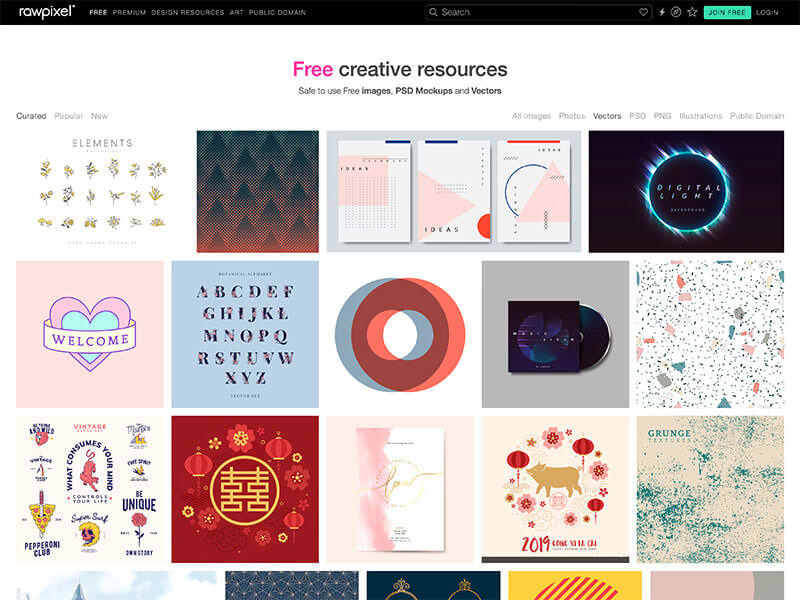
Task: Open the terrazzo pattern thumbnail
Action: point(710,334)
